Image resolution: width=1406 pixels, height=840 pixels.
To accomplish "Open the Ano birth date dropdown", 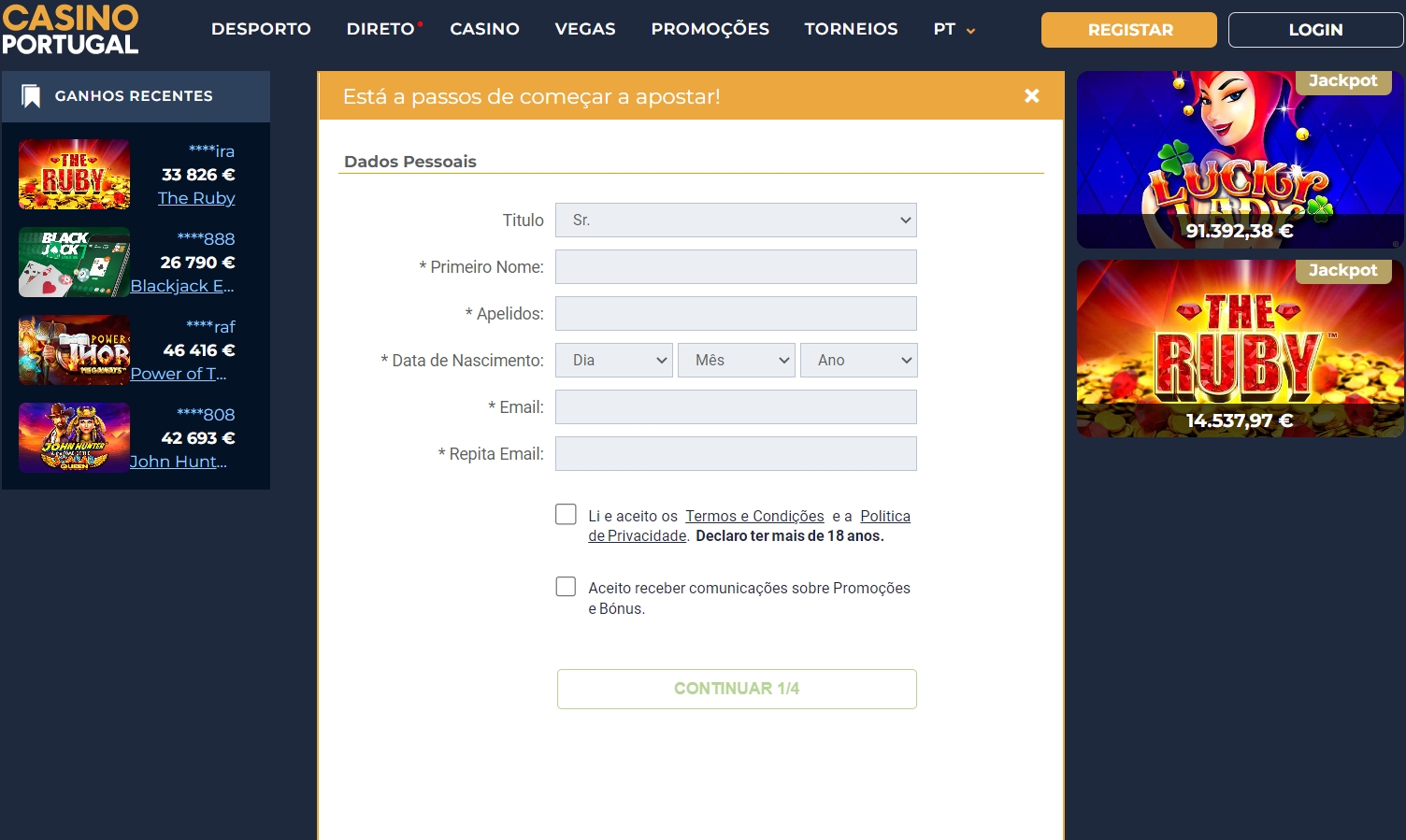I will click(x=859, y=361).
